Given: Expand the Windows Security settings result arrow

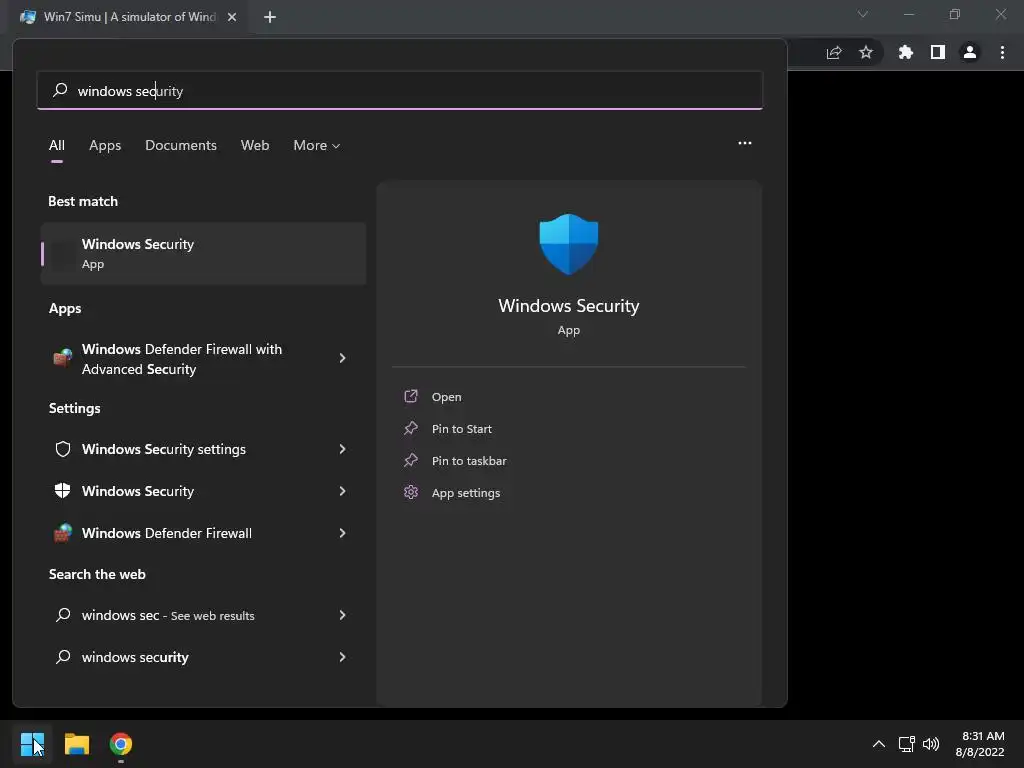Looking at the screenshot, I should [x=342, y=449].
